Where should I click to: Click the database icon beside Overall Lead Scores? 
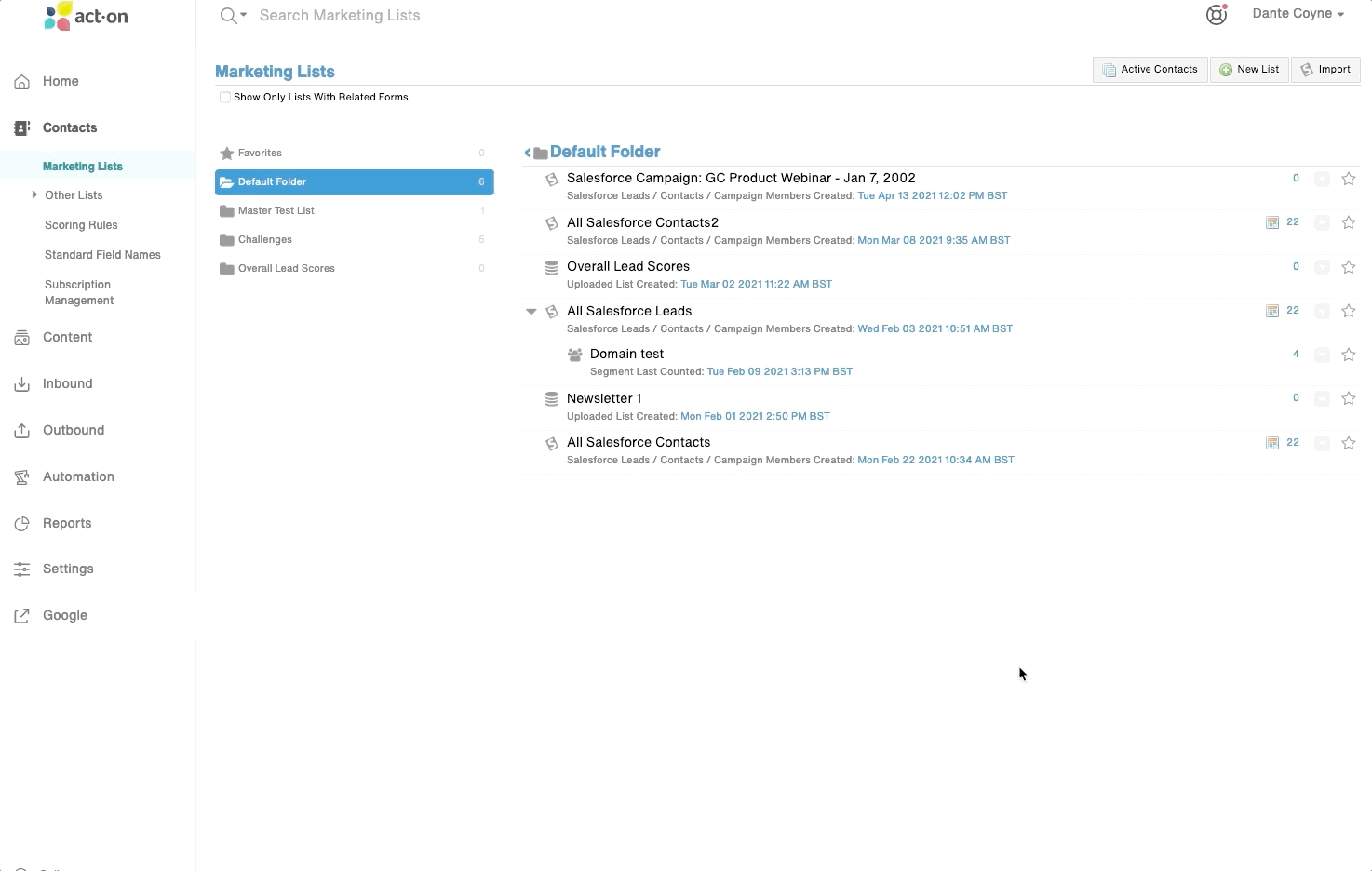[x=552, y=267]
